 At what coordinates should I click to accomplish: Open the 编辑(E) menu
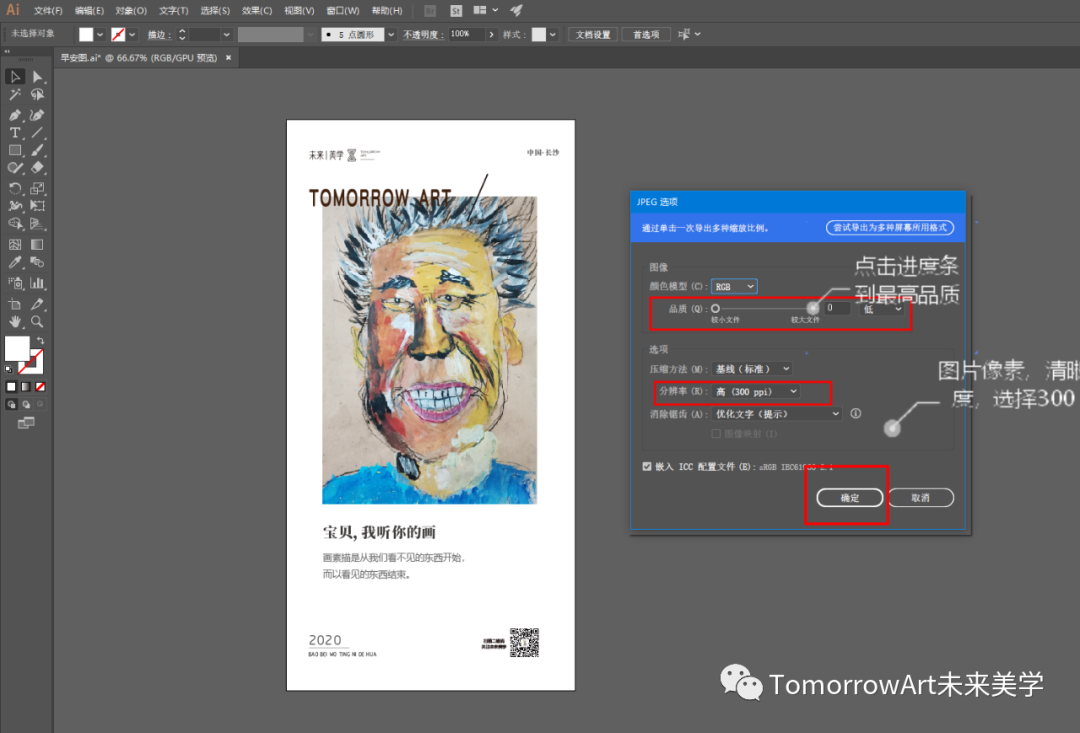[89, 11]
